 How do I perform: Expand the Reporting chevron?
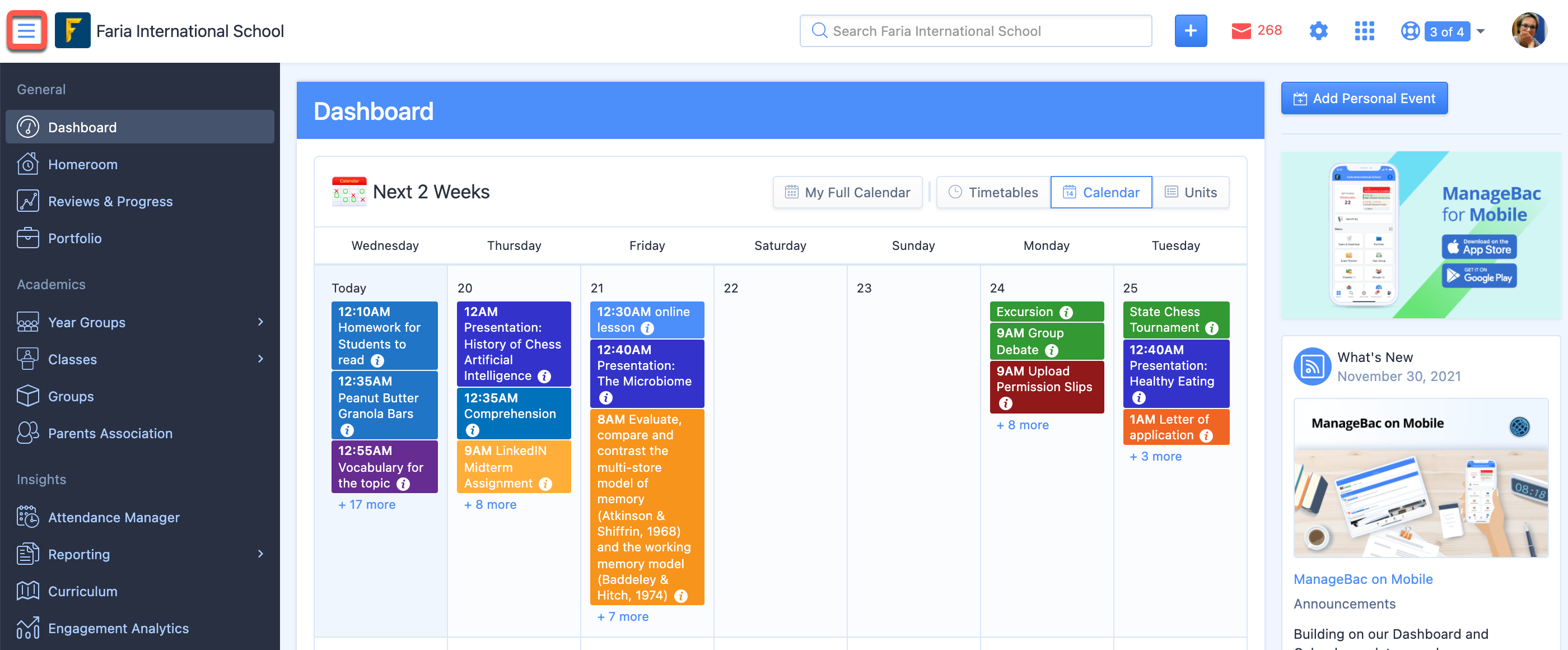(260, 554)
